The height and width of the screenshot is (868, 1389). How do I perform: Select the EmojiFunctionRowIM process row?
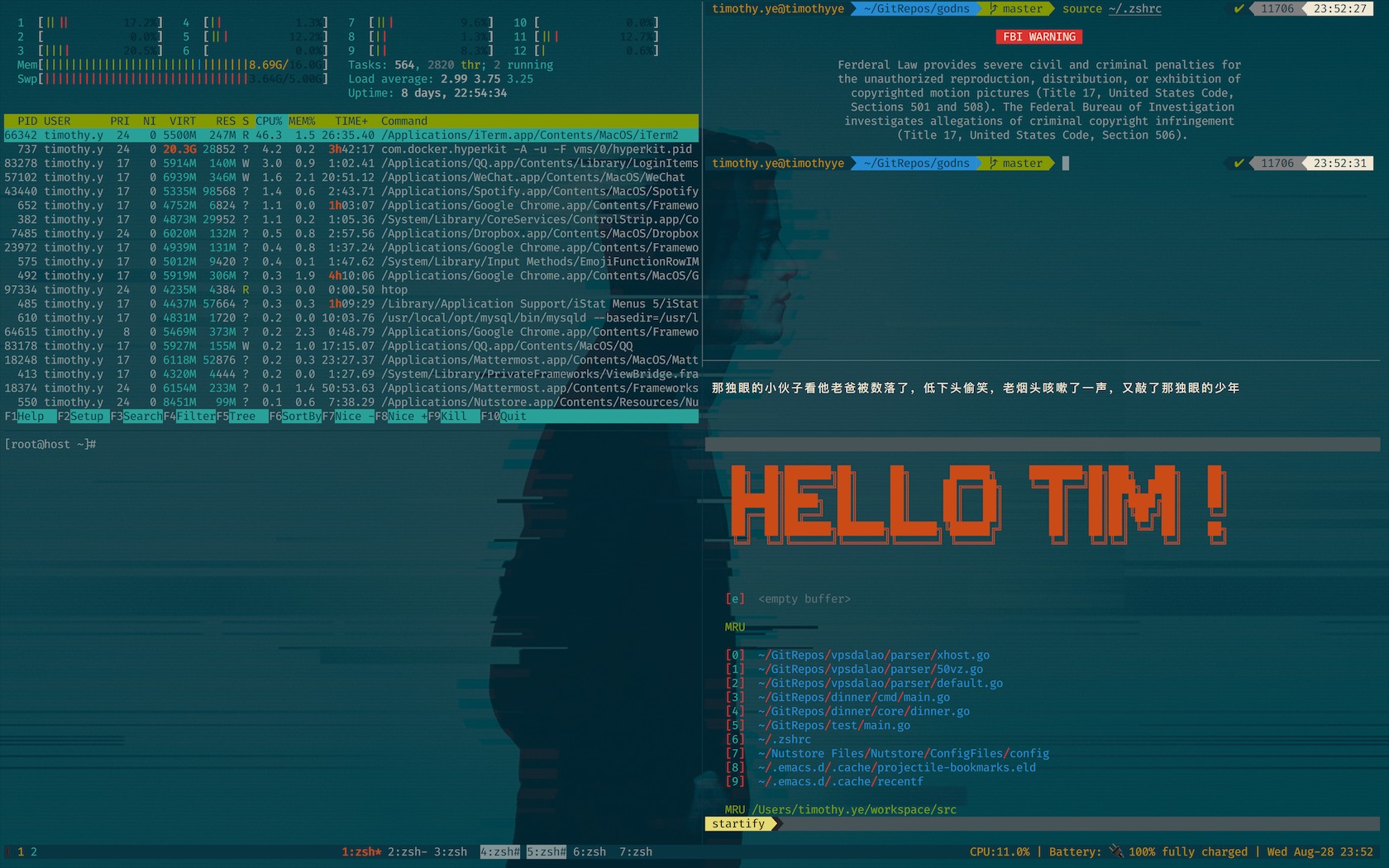coord(351,262)
